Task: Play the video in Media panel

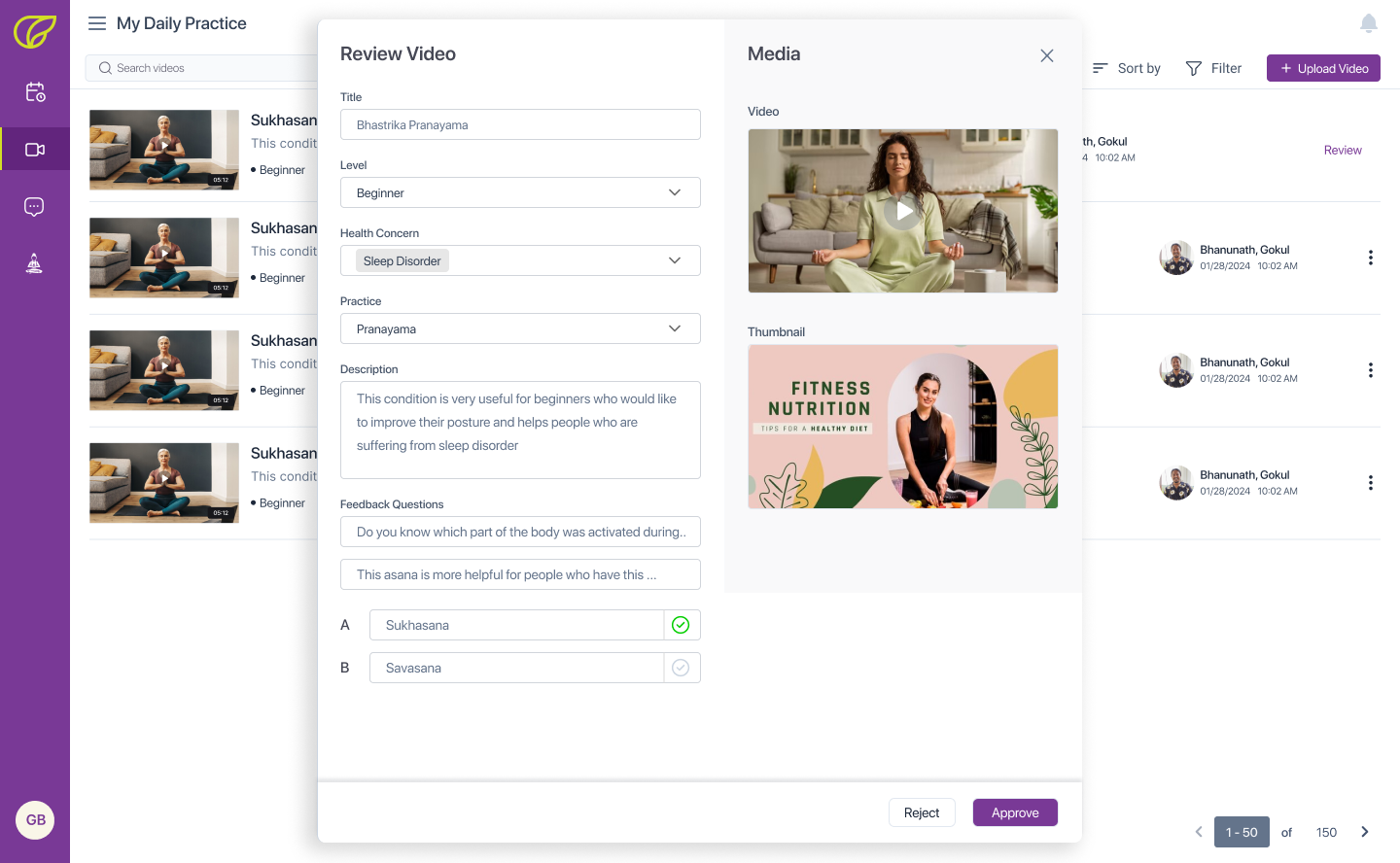Action: (903, 211)
